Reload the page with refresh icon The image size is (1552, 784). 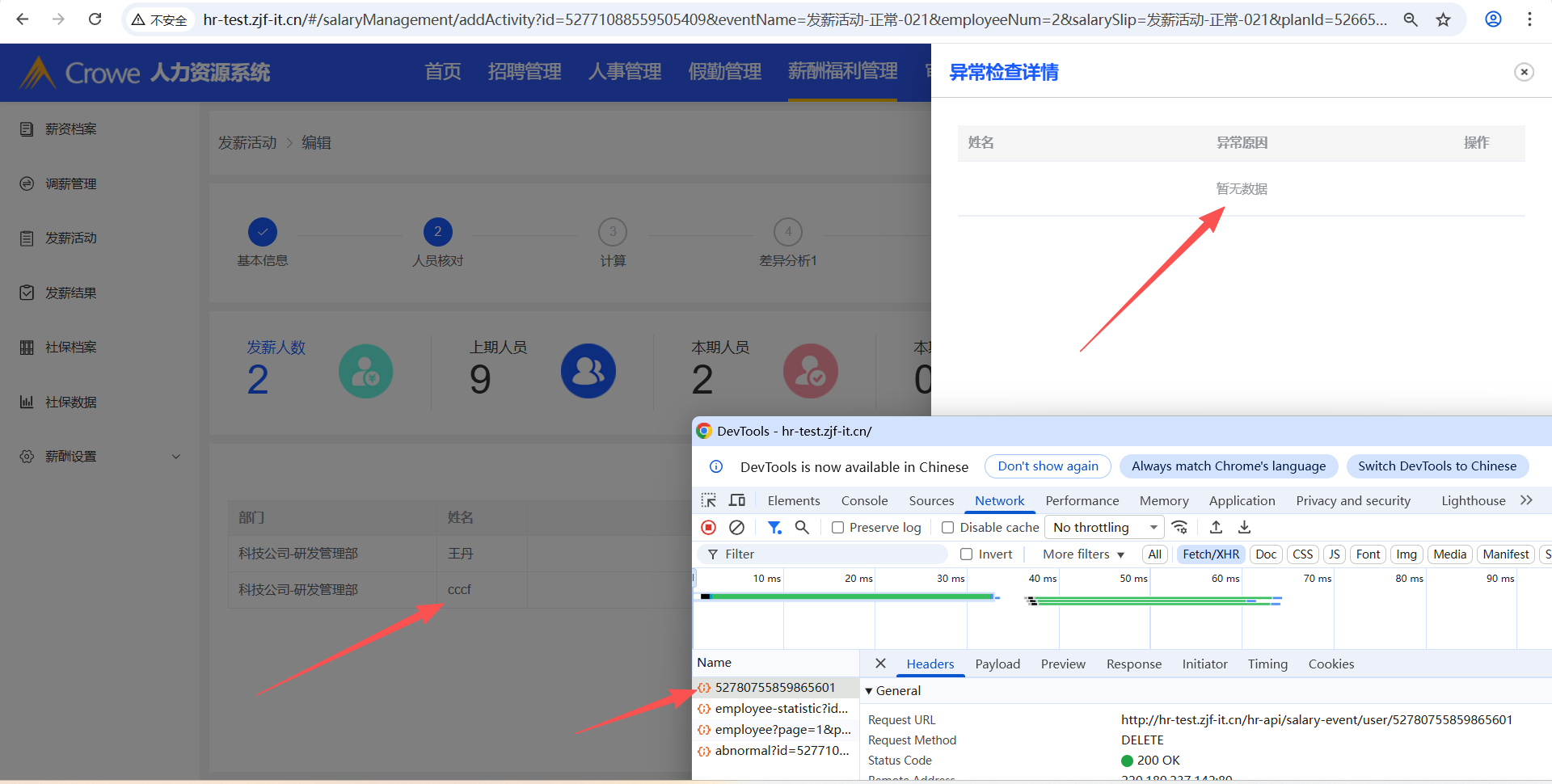tap(95, 19)
